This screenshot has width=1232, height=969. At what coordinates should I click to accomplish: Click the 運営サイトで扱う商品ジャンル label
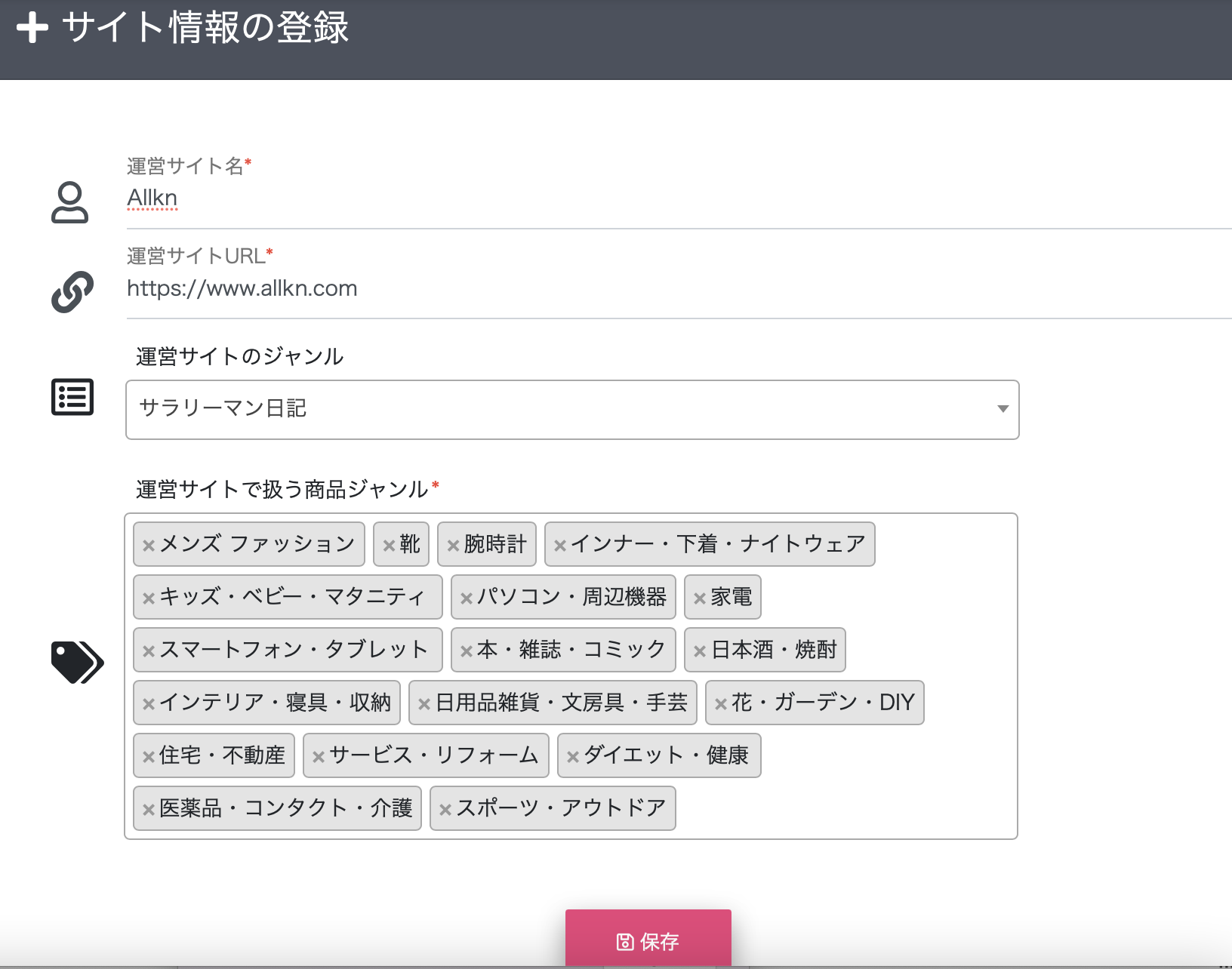[x=282, y=490]
